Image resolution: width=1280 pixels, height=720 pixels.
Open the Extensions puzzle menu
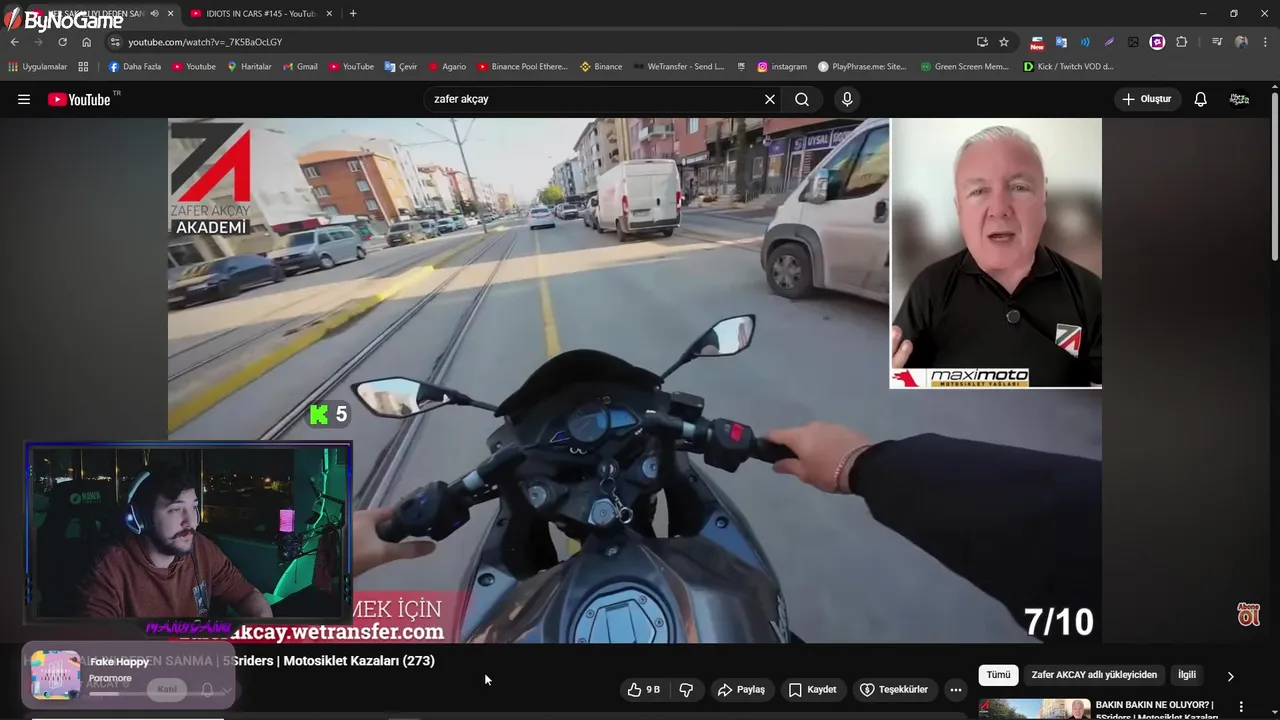[x=1181, y=42]
